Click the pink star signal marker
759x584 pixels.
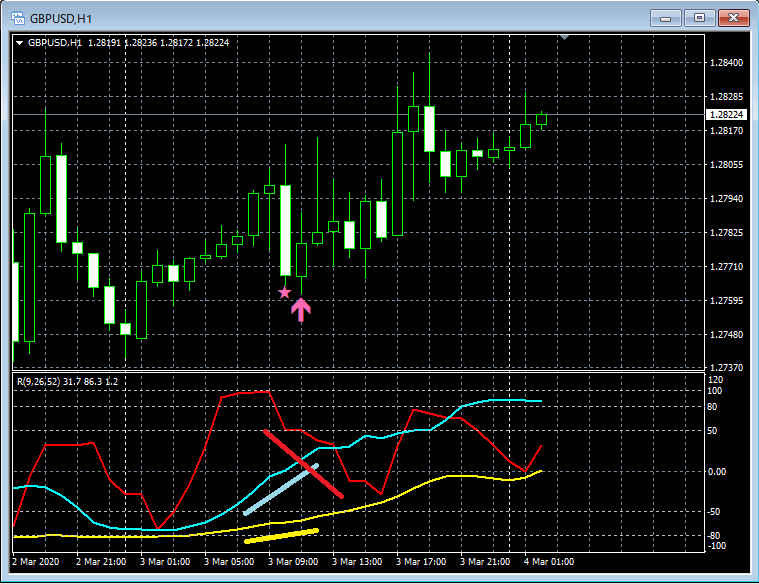click(285, 292)
